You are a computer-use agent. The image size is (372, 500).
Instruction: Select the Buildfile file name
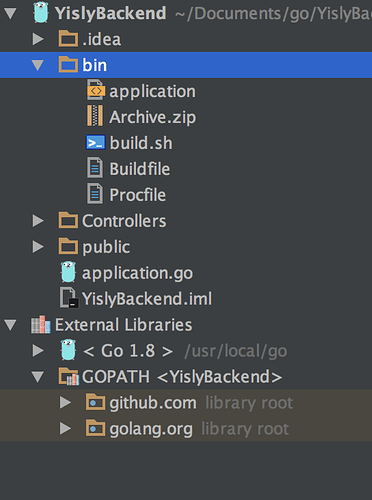click(140, 169)
